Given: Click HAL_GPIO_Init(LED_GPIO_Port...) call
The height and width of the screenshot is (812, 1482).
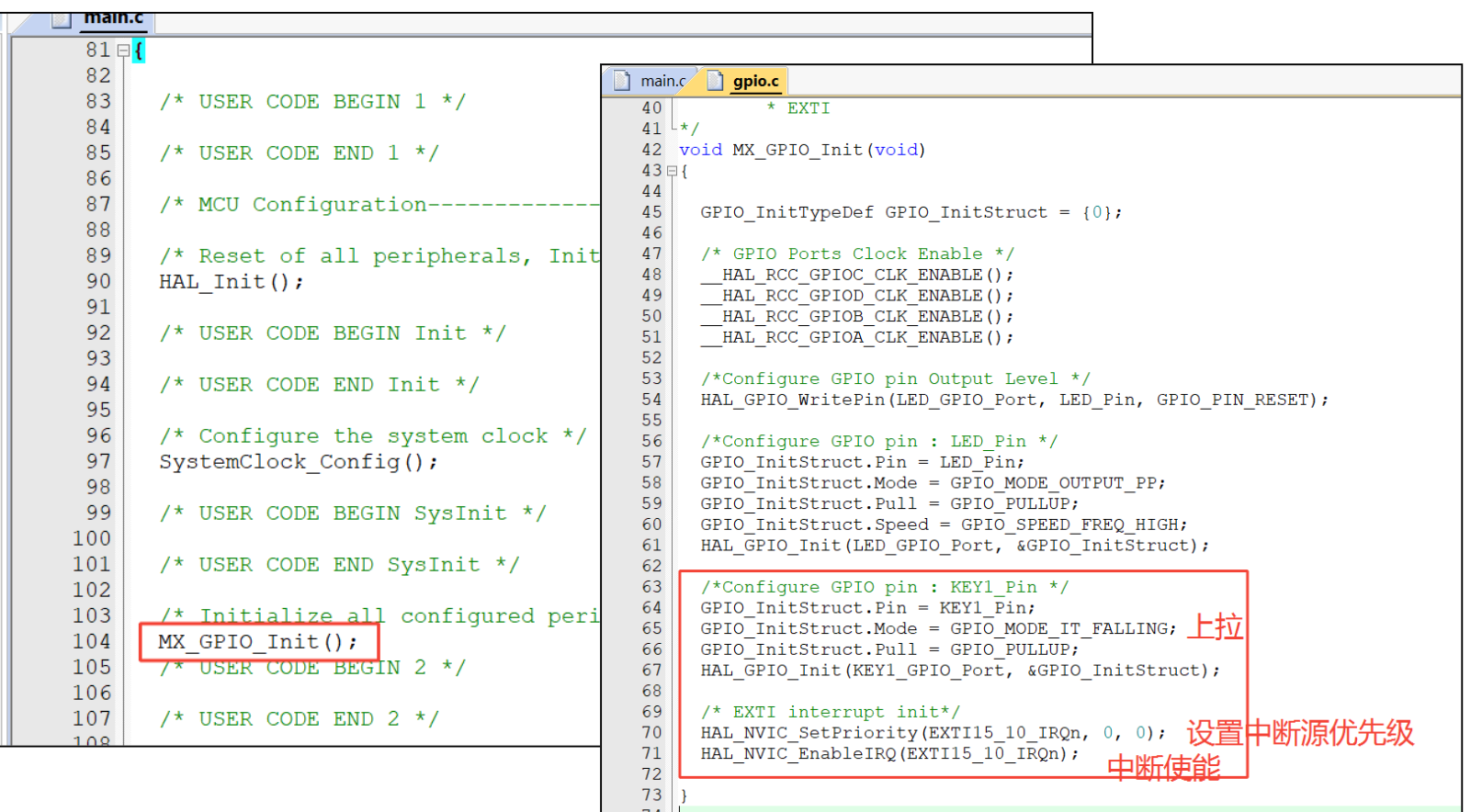Looking at the screenshot, I should pos(955,546).
